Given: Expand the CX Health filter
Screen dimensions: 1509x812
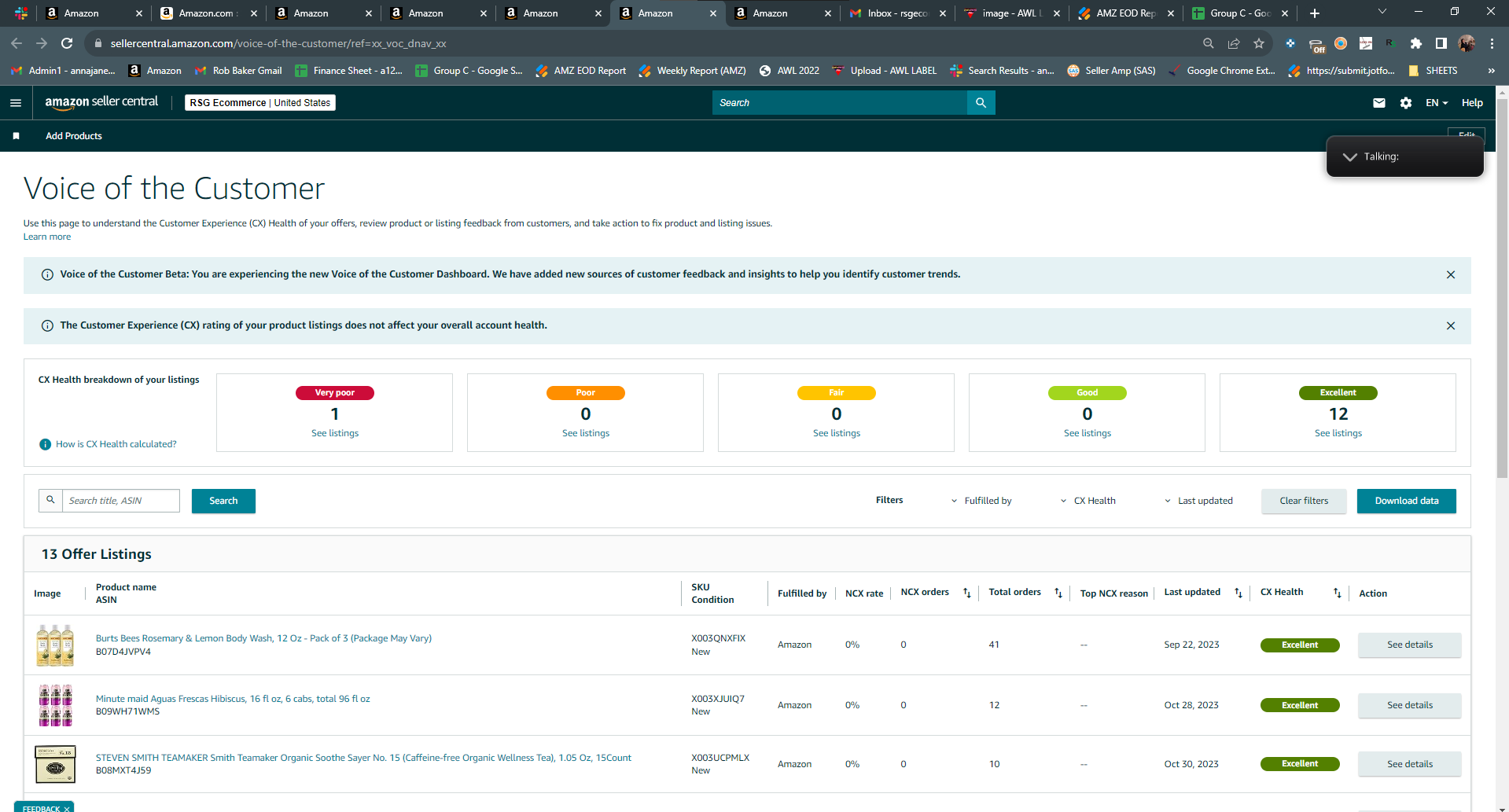Looking at the screenshot, I should tap(1088, 501).
